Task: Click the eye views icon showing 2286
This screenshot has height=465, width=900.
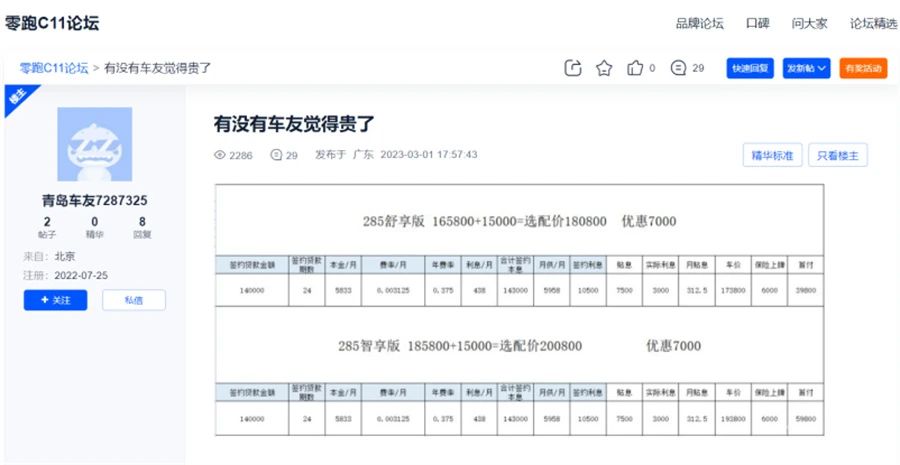Action: click(221, 155)
